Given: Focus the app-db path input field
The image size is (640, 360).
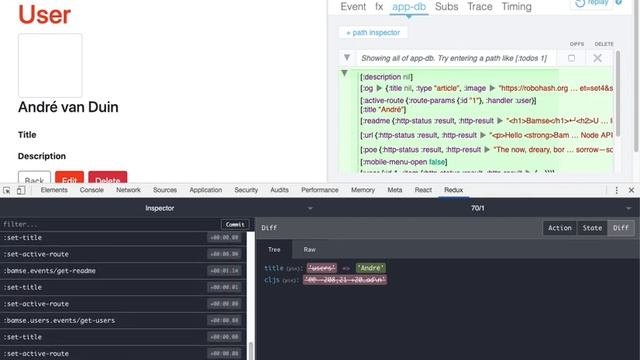Looking at the screenshot, I should click(456, 58).
